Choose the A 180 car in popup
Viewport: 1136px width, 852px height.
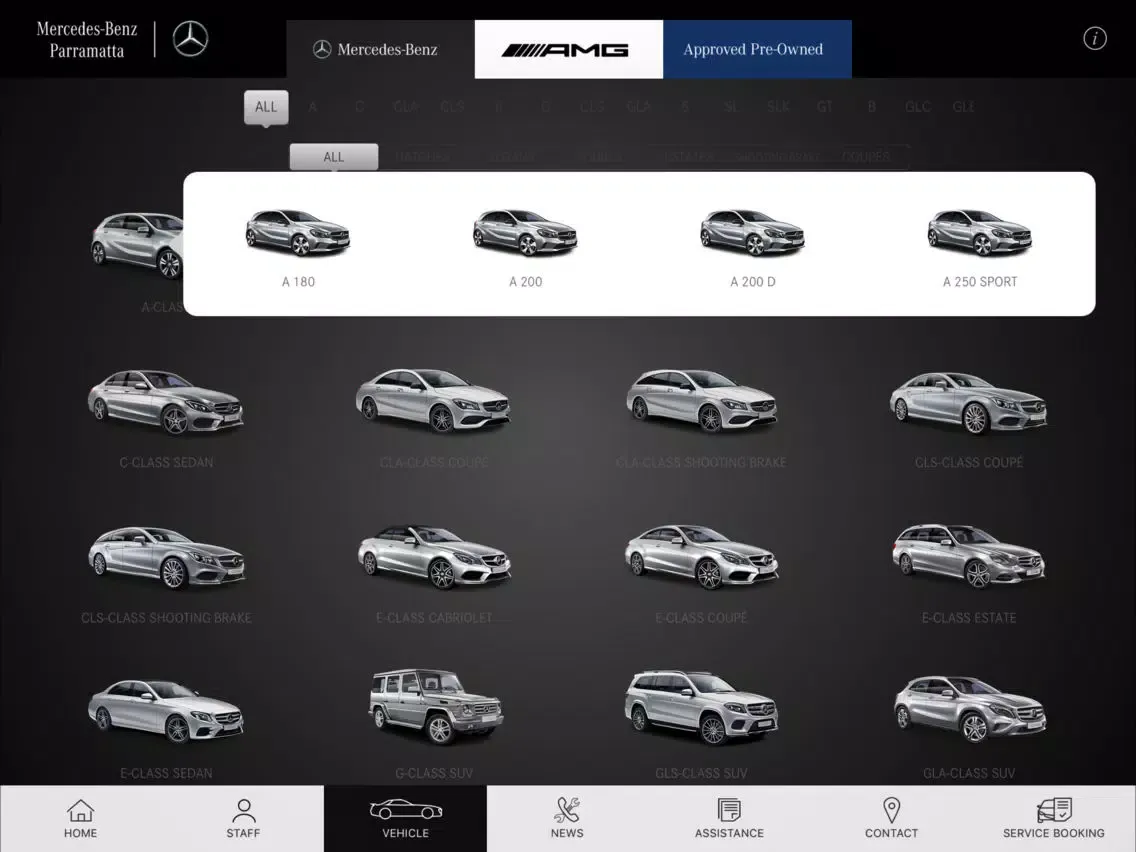[x=298, y=233]
